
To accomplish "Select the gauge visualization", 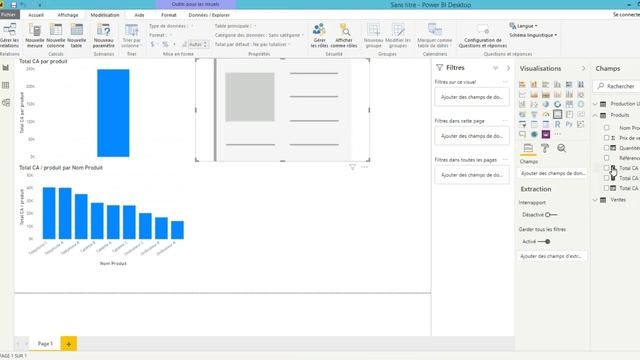I will click(546, 114).
